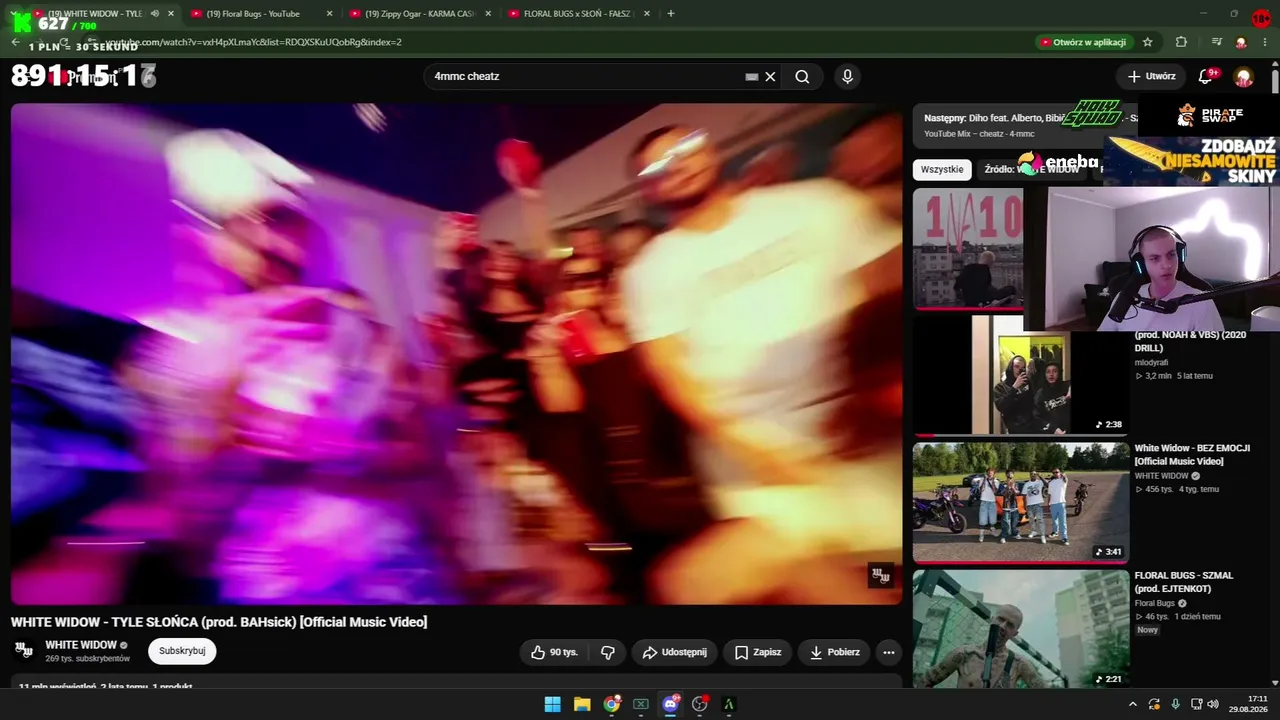Show hidden system tray icons

(x=1133, y=704)
